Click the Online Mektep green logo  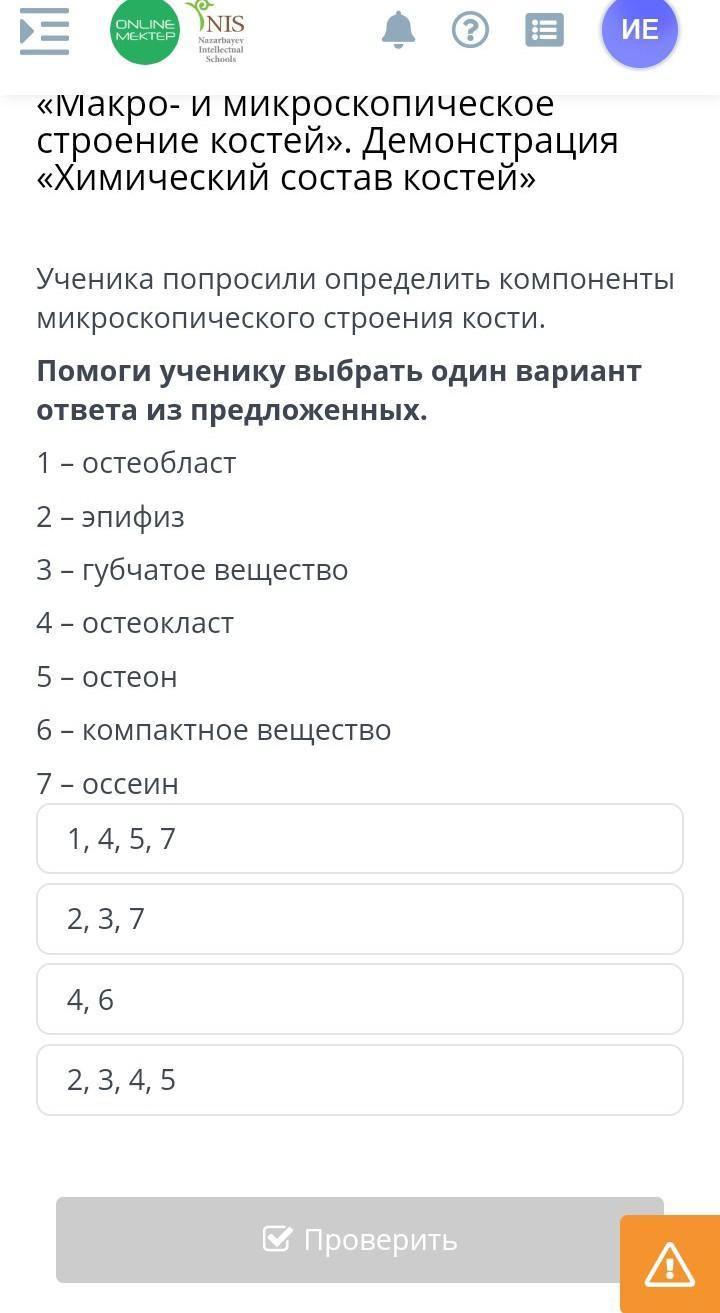145,30
